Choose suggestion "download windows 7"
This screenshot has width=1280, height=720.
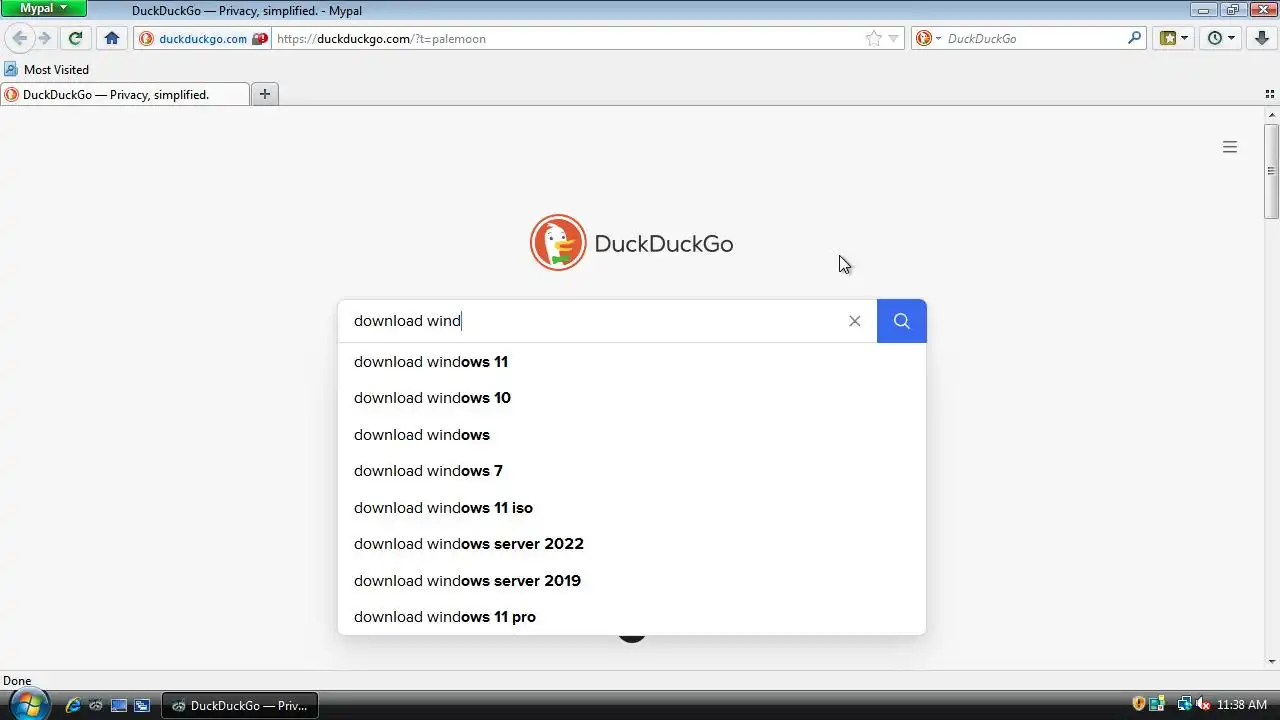tap(632, 471)
